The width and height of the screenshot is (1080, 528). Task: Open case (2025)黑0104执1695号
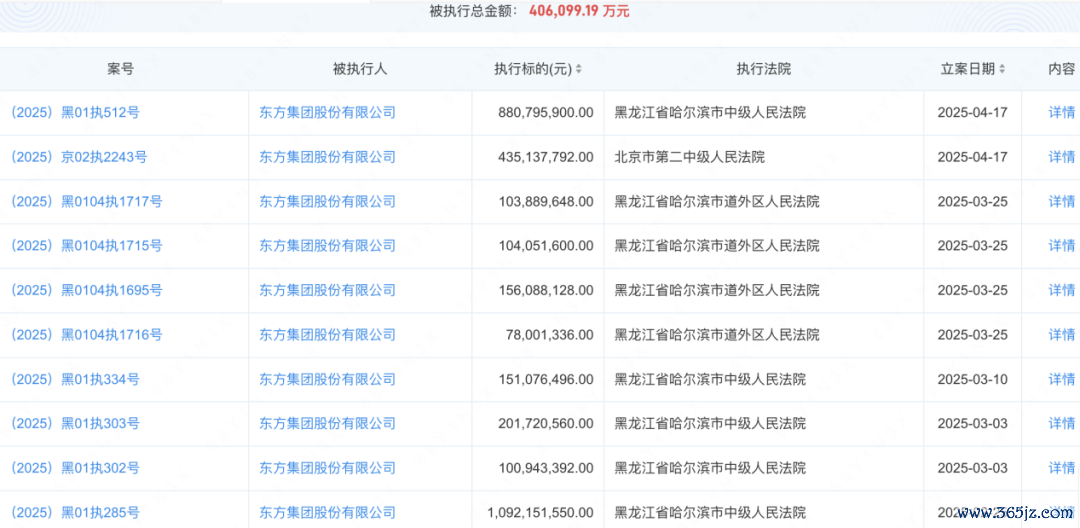86,291
